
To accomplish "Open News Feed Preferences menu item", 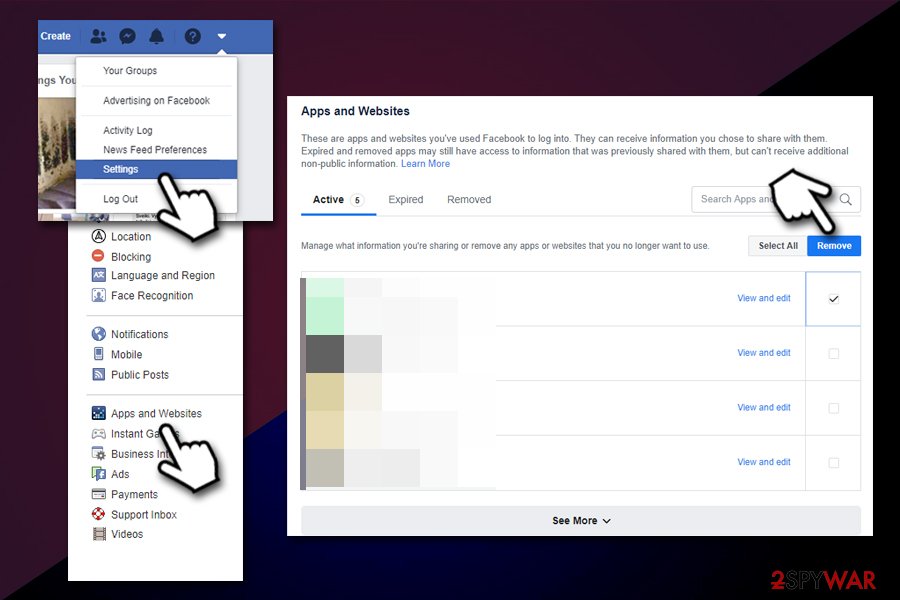I will (x=156, y=150).
